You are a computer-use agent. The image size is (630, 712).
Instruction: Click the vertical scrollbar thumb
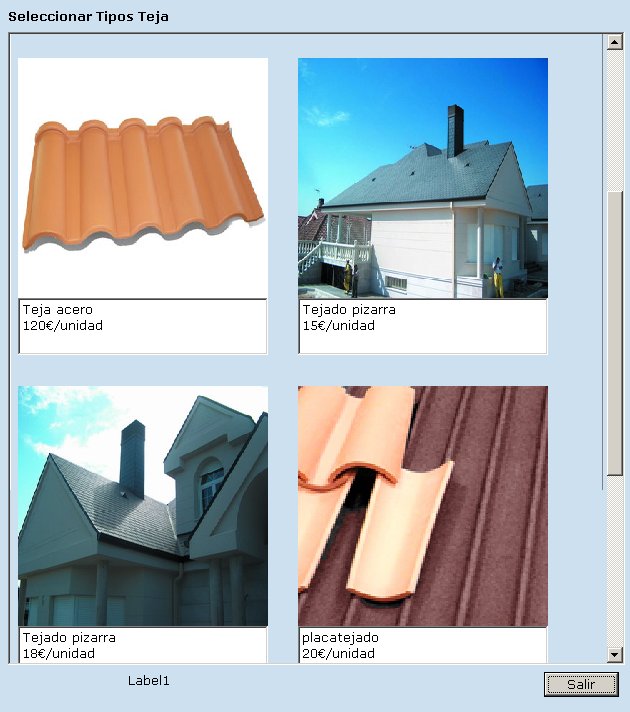coord(615,333)
